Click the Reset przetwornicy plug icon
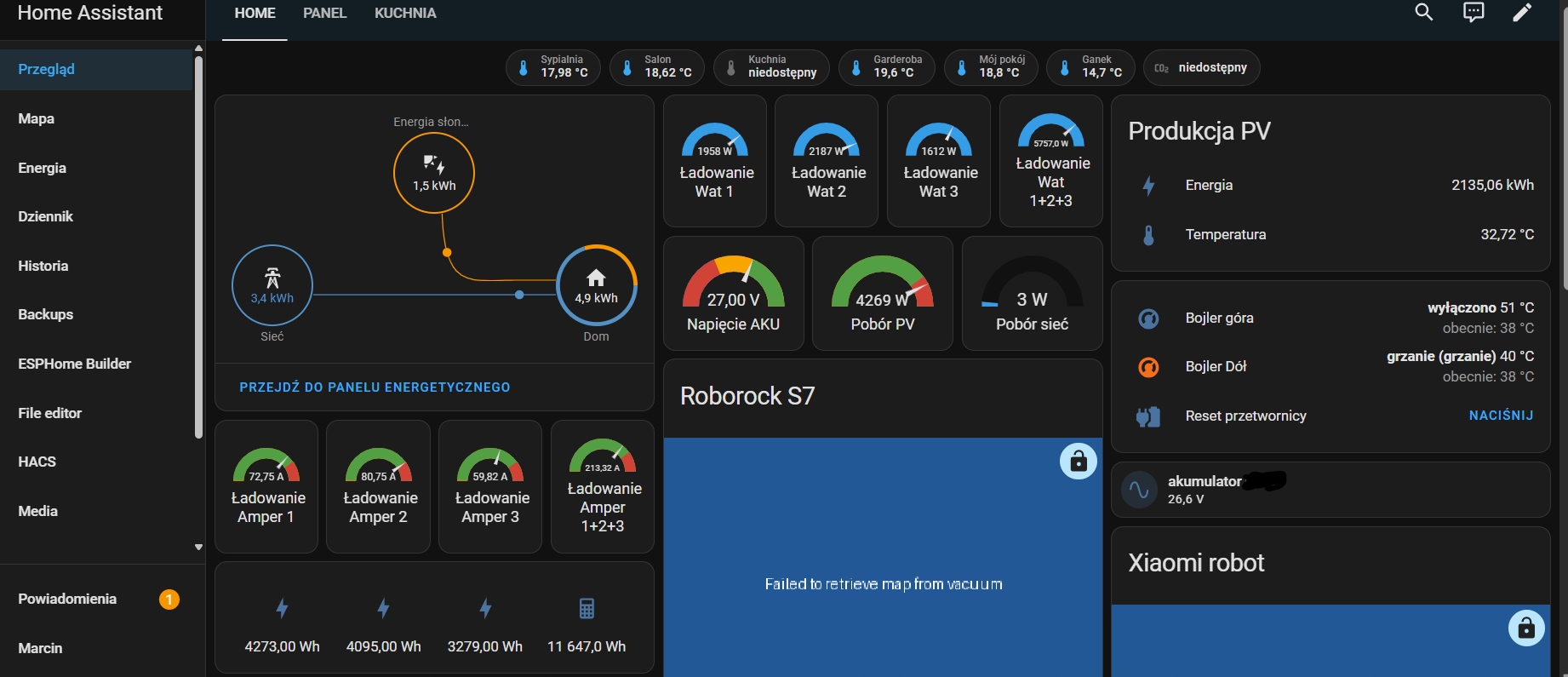 click(x=1148, y=416)
